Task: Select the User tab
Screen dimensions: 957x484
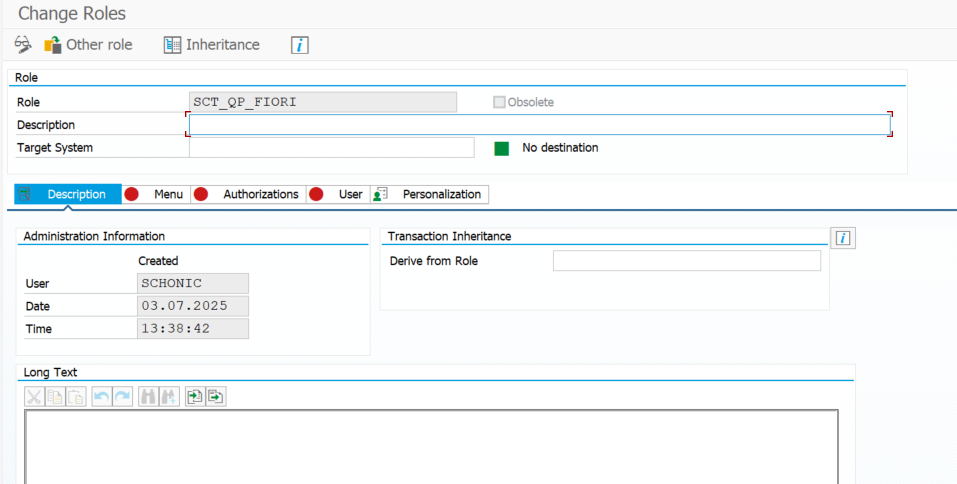Action: tap(350, 194)
